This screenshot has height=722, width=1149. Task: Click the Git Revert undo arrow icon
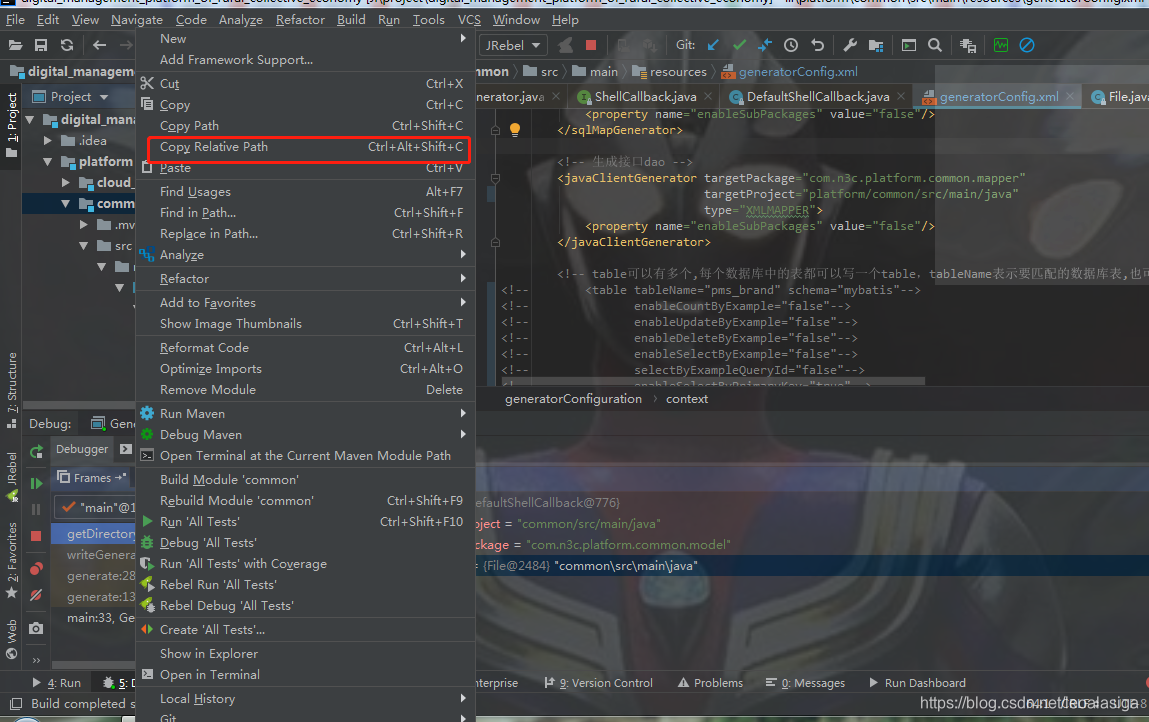click(817, 45)
